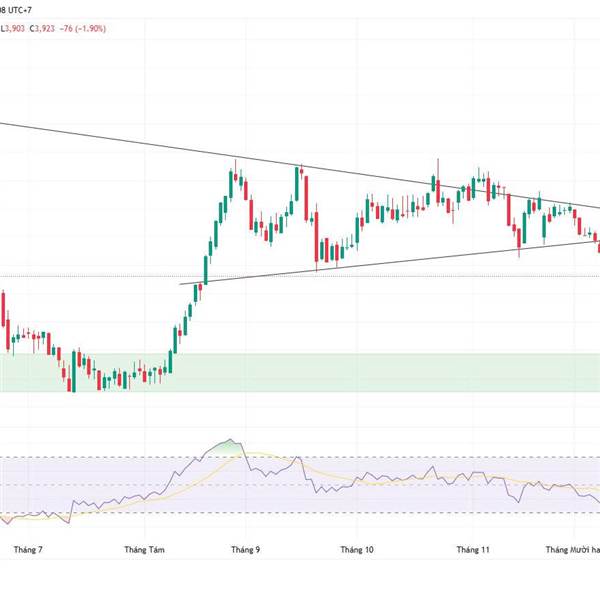Click the low value 'L3,903'
Viewport: 600px width, 600px height.
(12, 28)
